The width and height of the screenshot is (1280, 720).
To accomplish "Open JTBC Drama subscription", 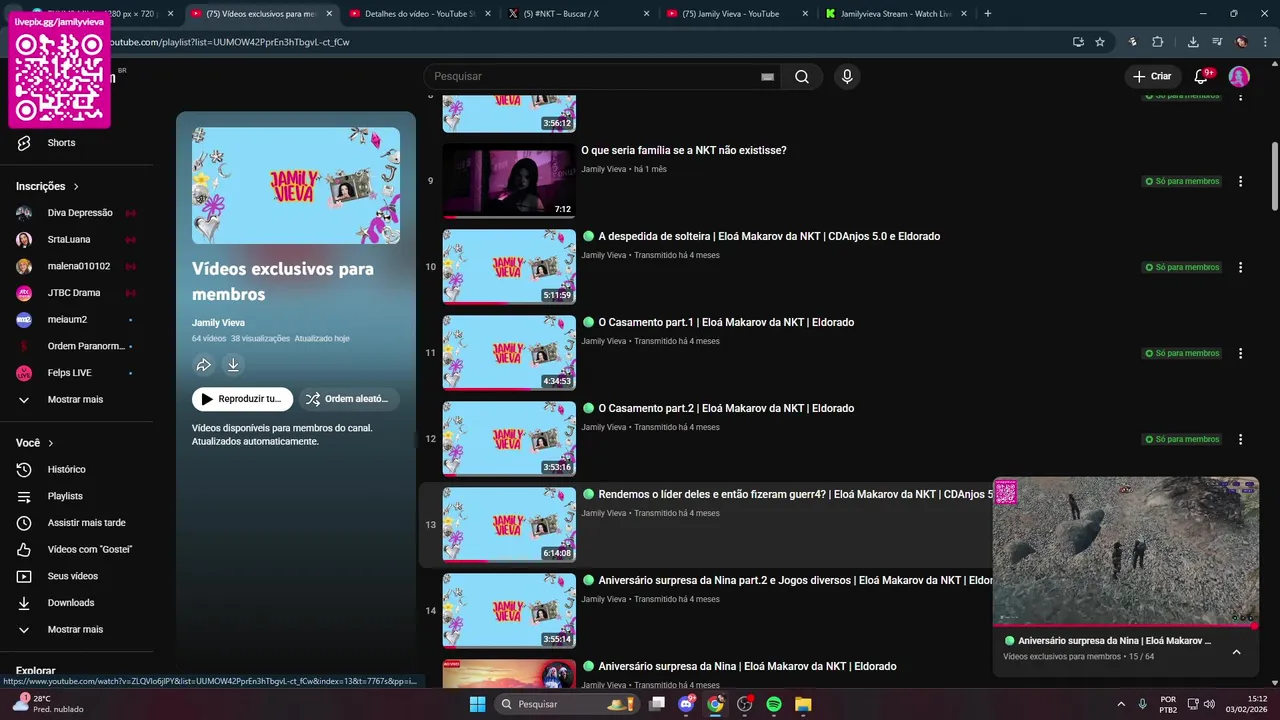I will 76,293.
